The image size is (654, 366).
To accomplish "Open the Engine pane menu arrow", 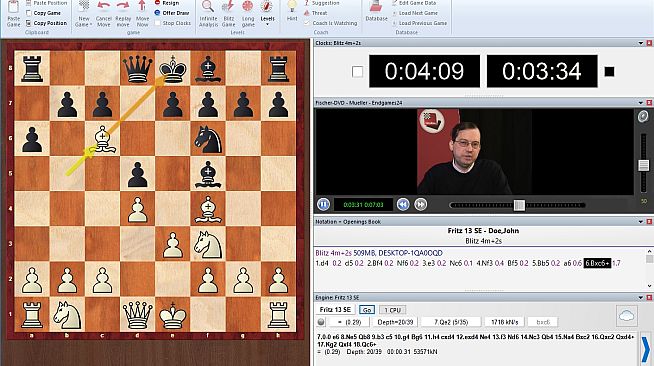I will (641, 297).
